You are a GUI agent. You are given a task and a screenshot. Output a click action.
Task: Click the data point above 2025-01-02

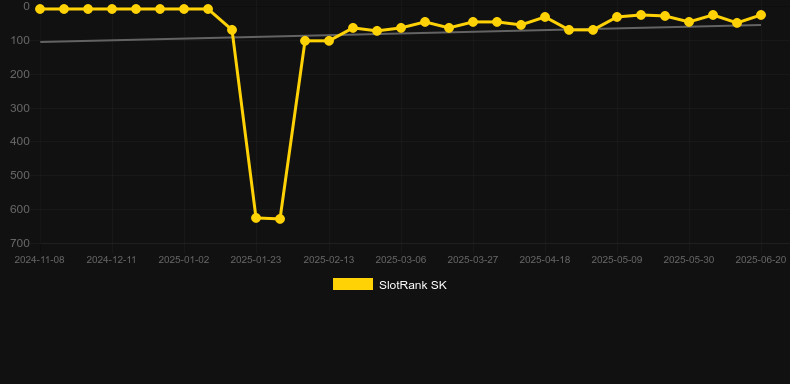(184, 9)
